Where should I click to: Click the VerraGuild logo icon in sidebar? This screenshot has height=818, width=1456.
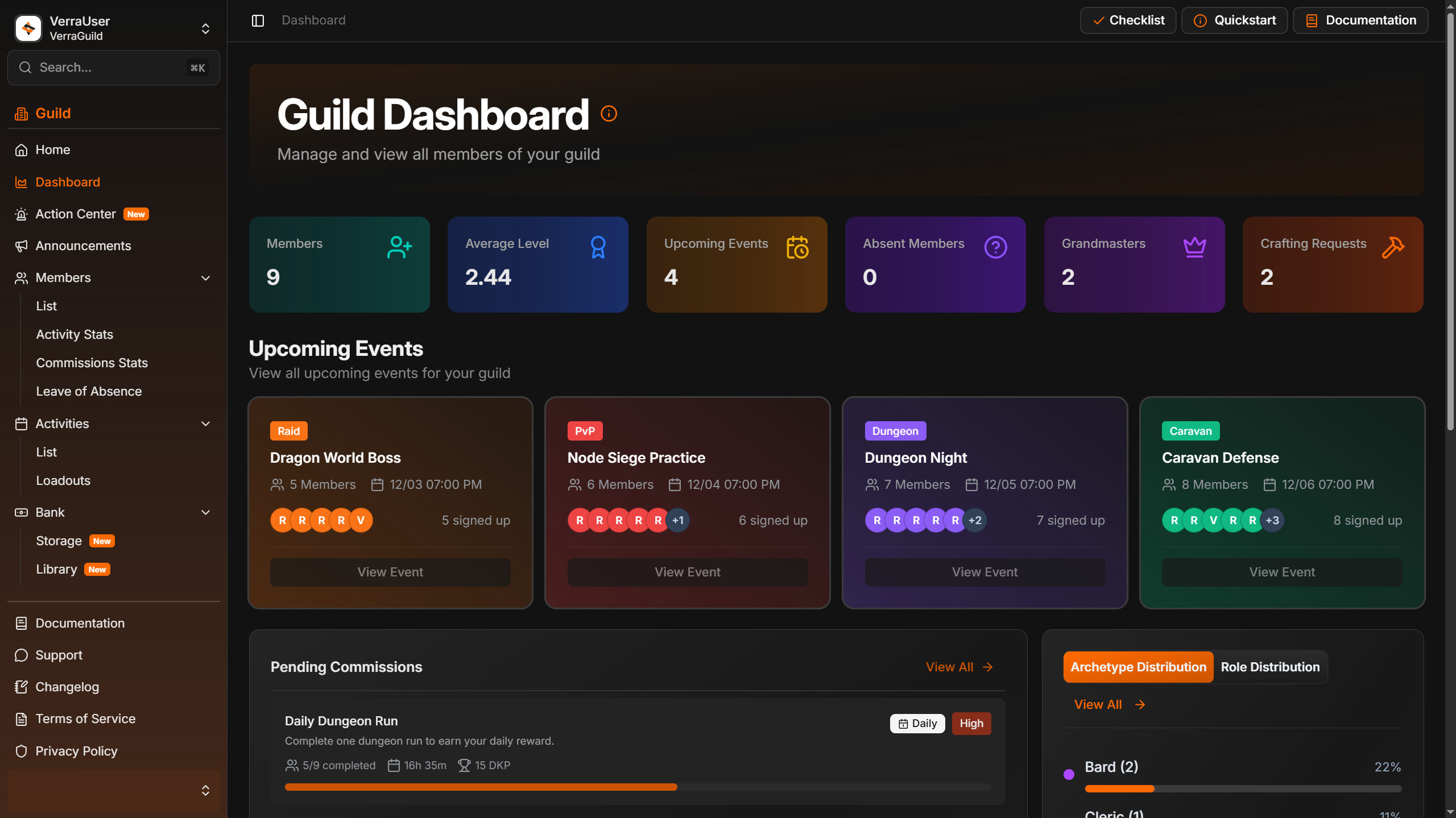coord(28,28)
